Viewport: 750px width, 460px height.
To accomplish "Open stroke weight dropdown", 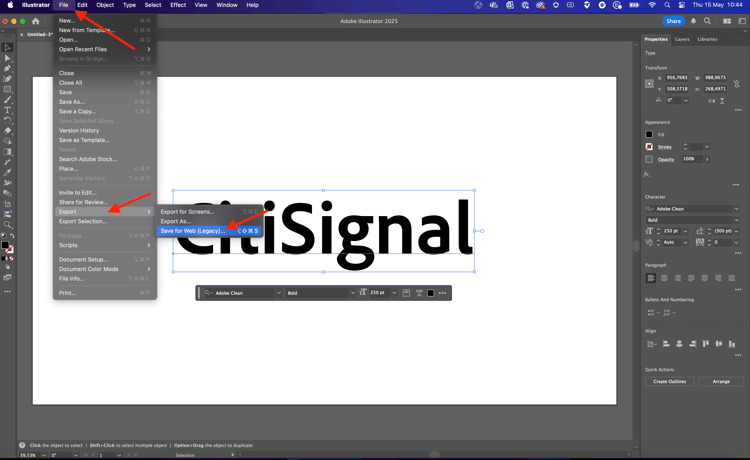I will coord(707,147).
